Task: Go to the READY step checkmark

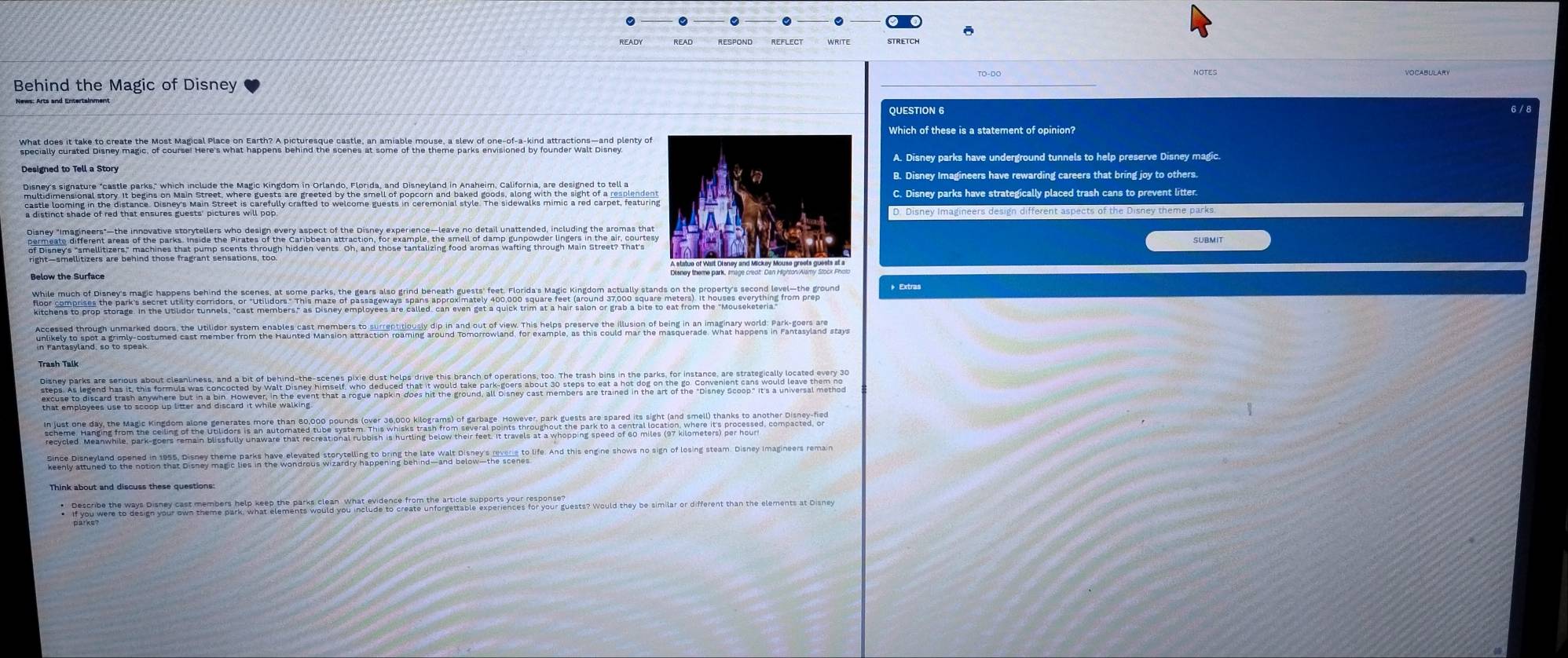Action: coord(630,21)
